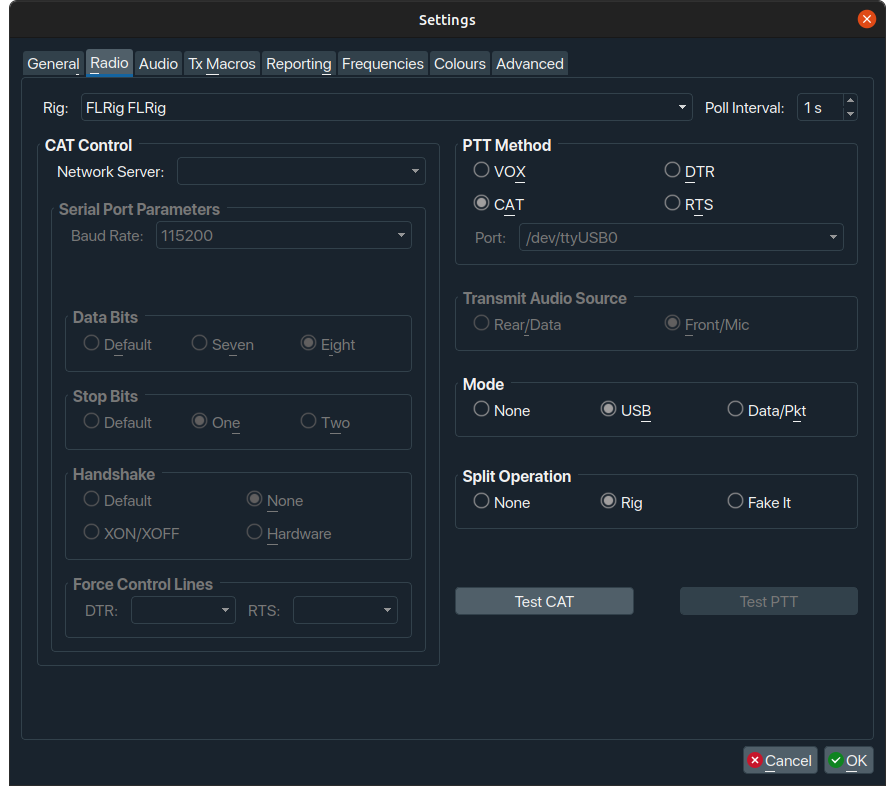Open the Rig selection dropdown
Image resolution: width=895 pixels, height=795 pixels.
click(x=683, y=107)
